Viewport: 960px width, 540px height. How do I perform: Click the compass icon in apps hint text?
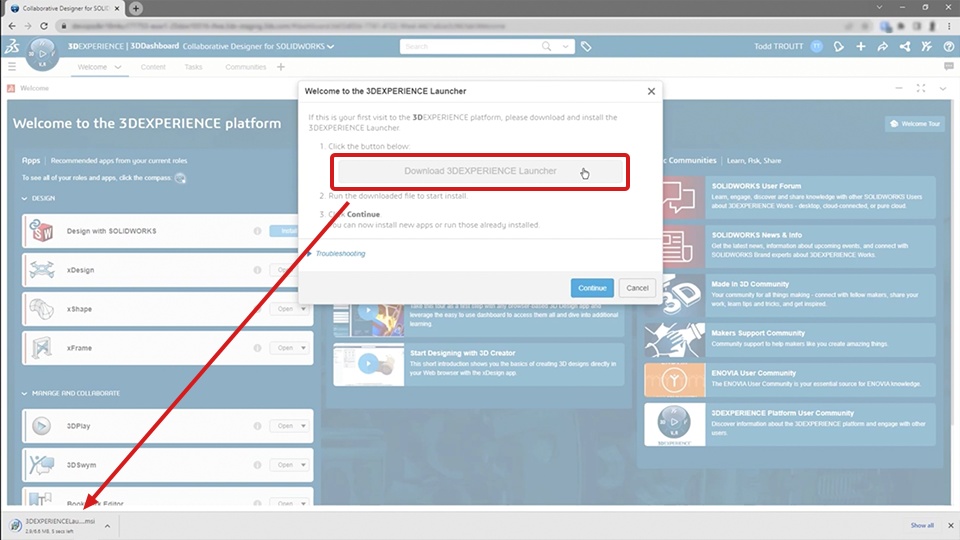(x=180, y=178)
